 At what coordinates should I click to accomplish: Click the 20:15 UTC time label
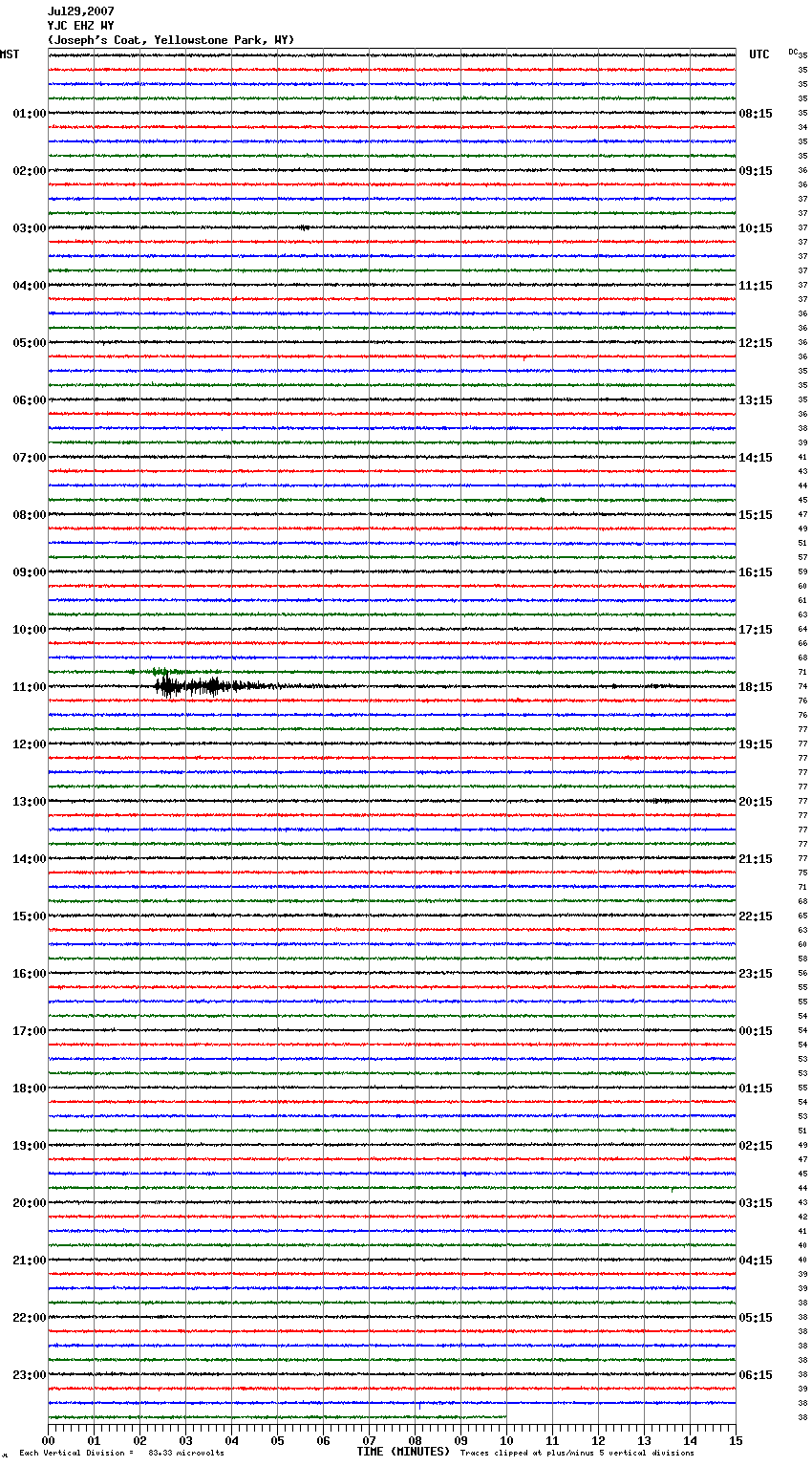tap(756, 802)
